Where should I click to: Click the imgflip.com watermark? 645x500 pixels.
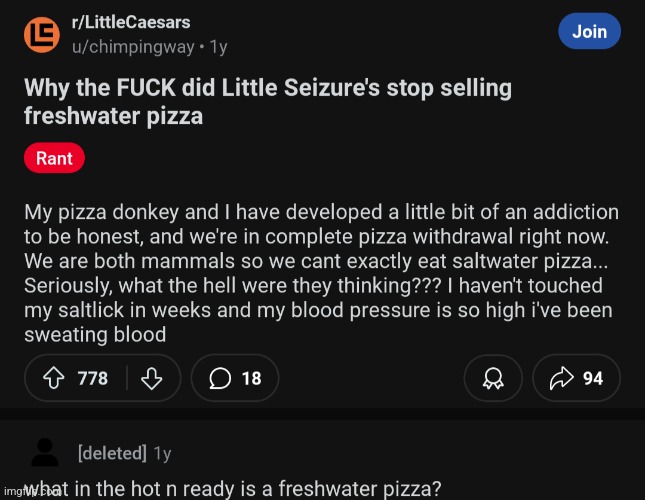[32, 491]
